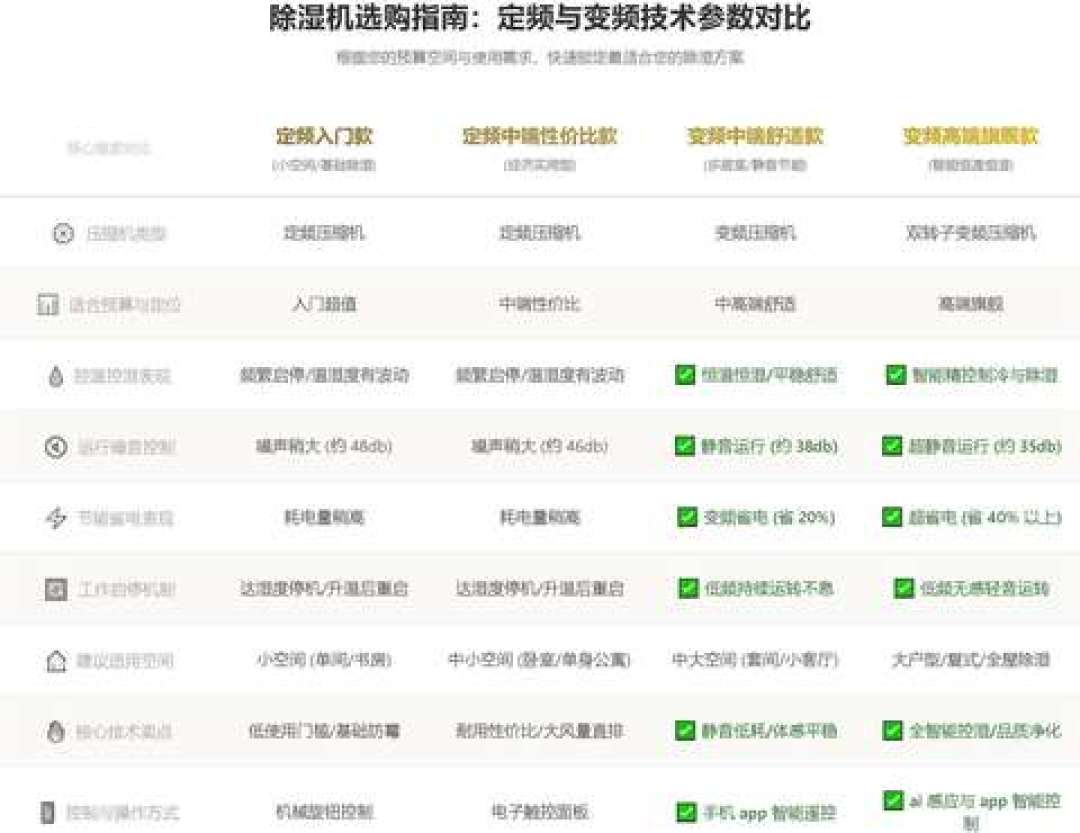
Task: Click the 中高端舒适 cell
Action: coord(755,304)
